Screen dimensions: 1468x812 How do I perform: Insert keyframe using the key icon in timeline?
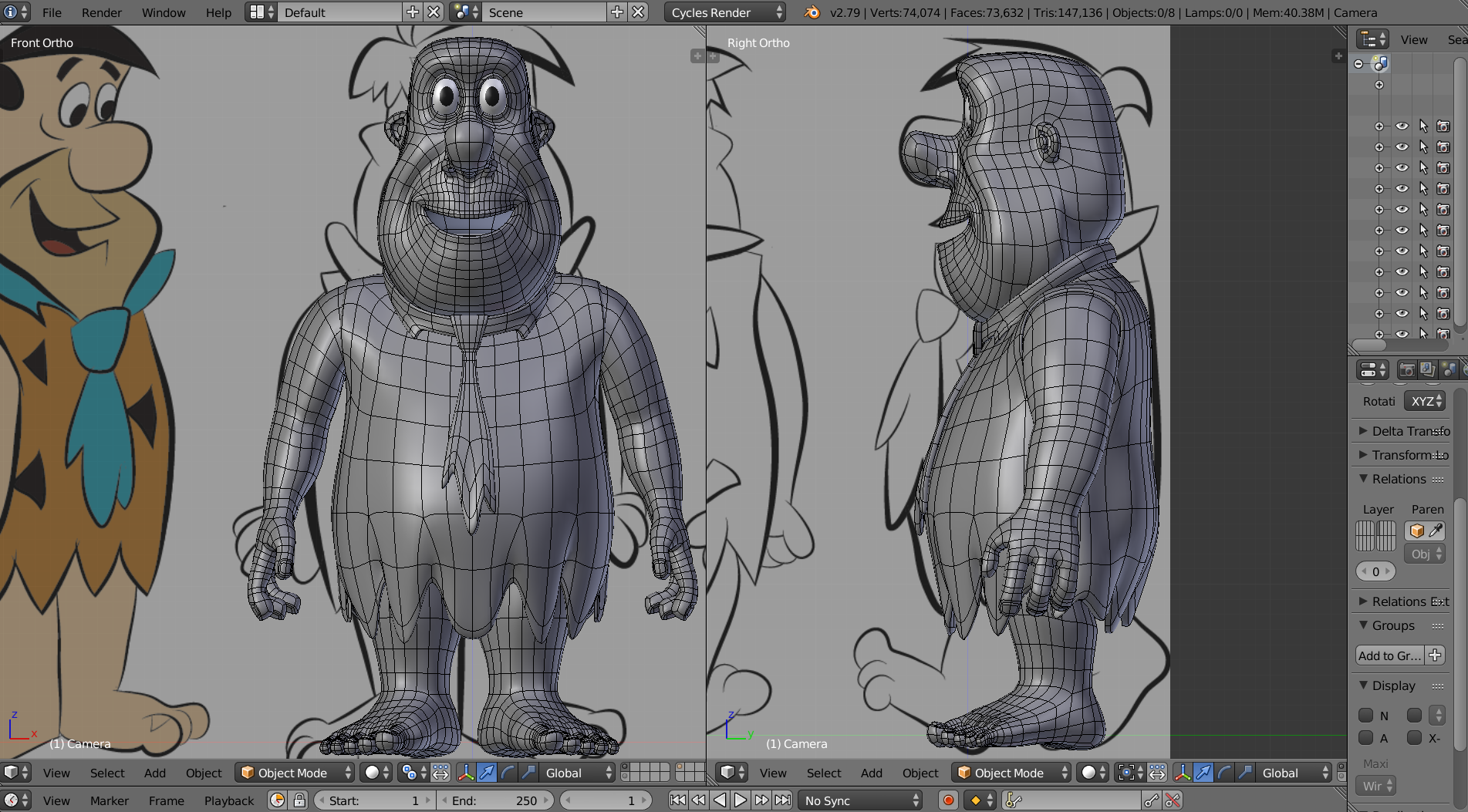point(1152,800)
